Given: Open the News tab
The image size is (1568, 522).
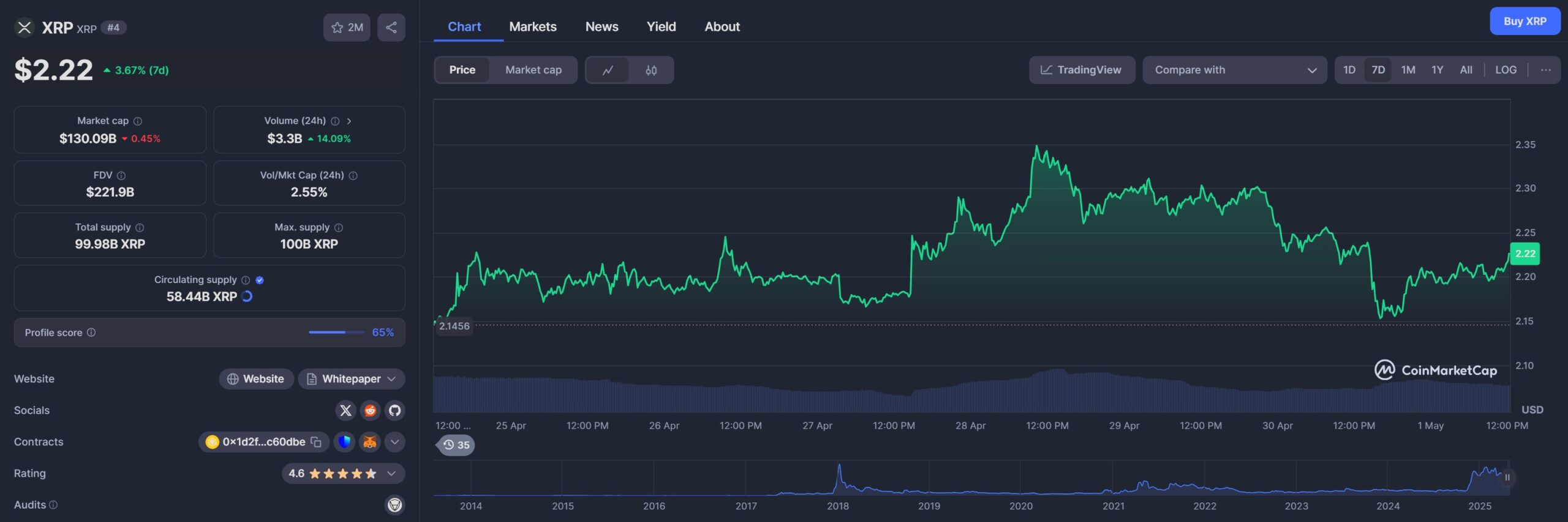Looking at the screenshot, I should pyautogui.click(x=602, y=27).
